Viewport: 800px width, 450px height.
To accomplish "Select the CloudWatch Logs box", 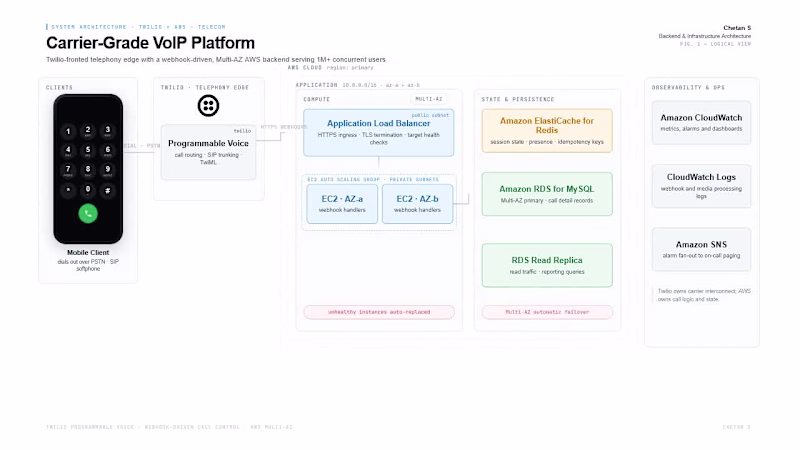I will point(701,186).
